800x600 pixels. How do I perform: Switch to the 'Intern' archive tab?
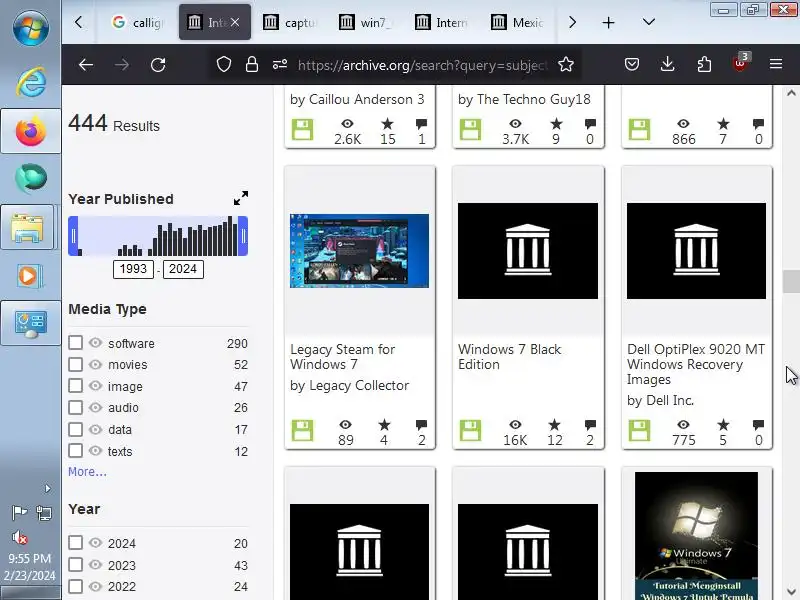442,22
